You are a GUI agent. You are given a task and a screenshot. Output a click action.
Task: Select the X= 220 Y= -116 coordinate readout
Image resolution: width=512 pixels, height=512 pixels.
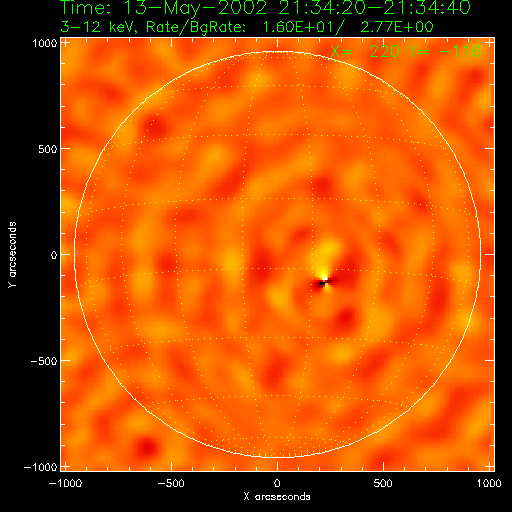pyautogui.click(x=406, y=51)
